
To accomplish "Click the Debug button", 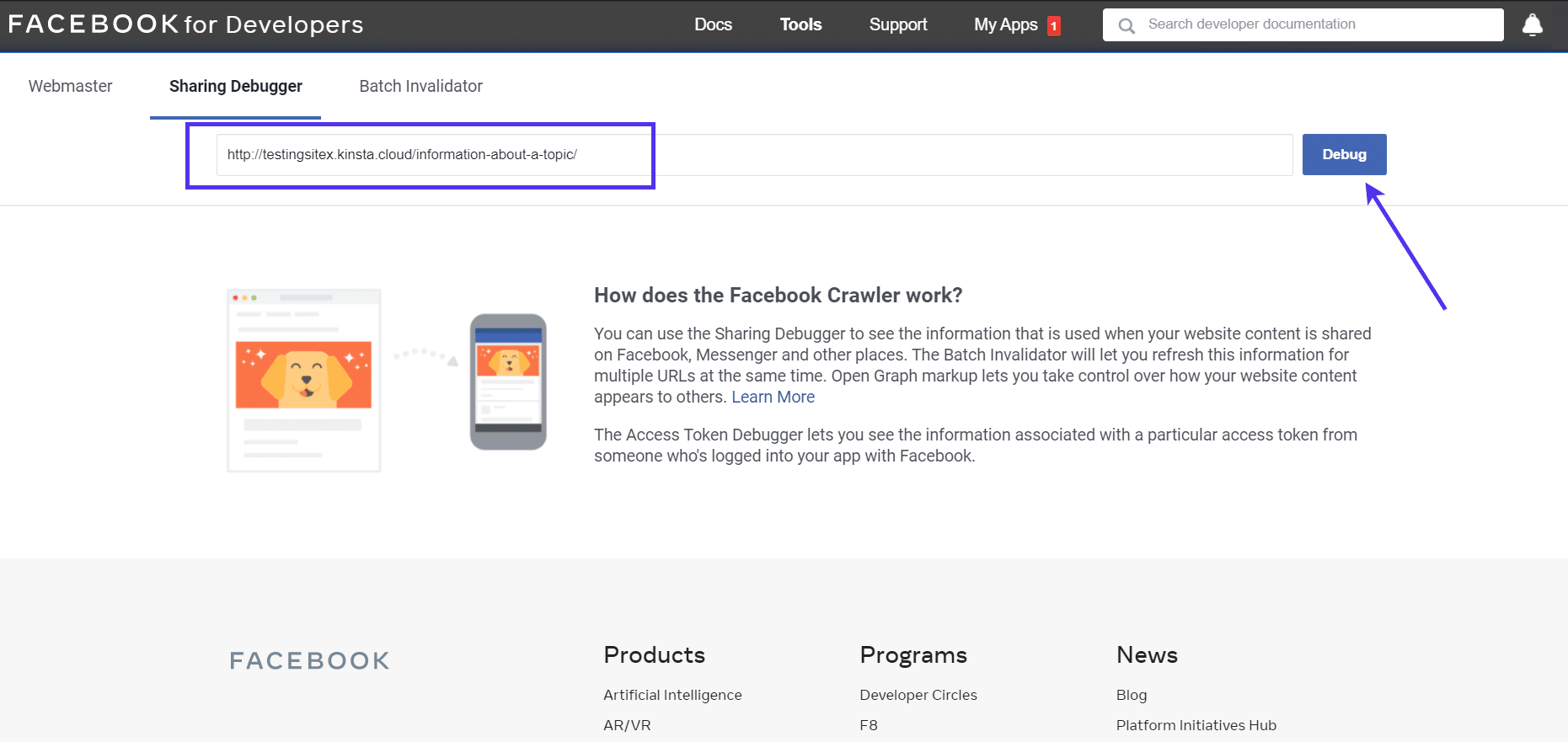I will [x=1343, y=154].
